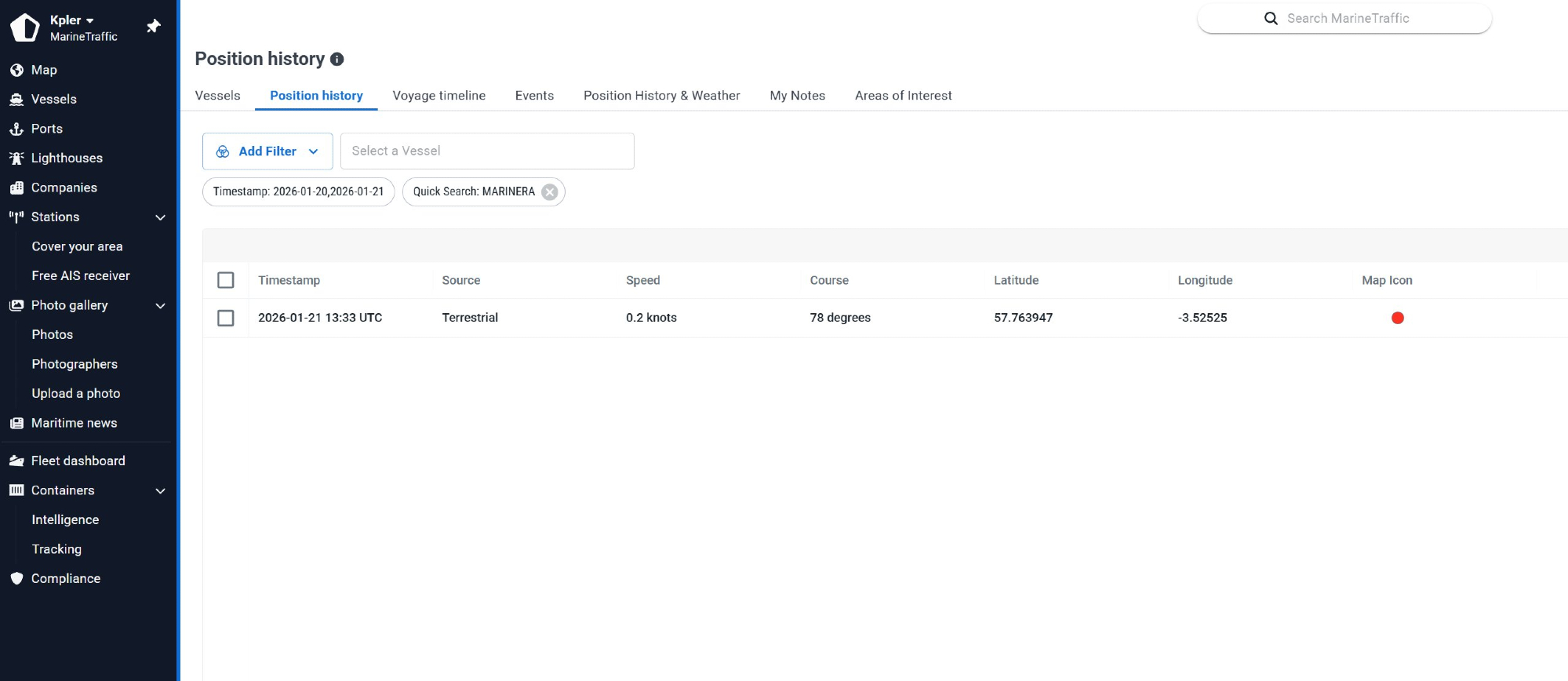Viewport: 1568px width, 681px height.
Task: Open the Free AIS receiver link
Action: [x=81, y=275]
